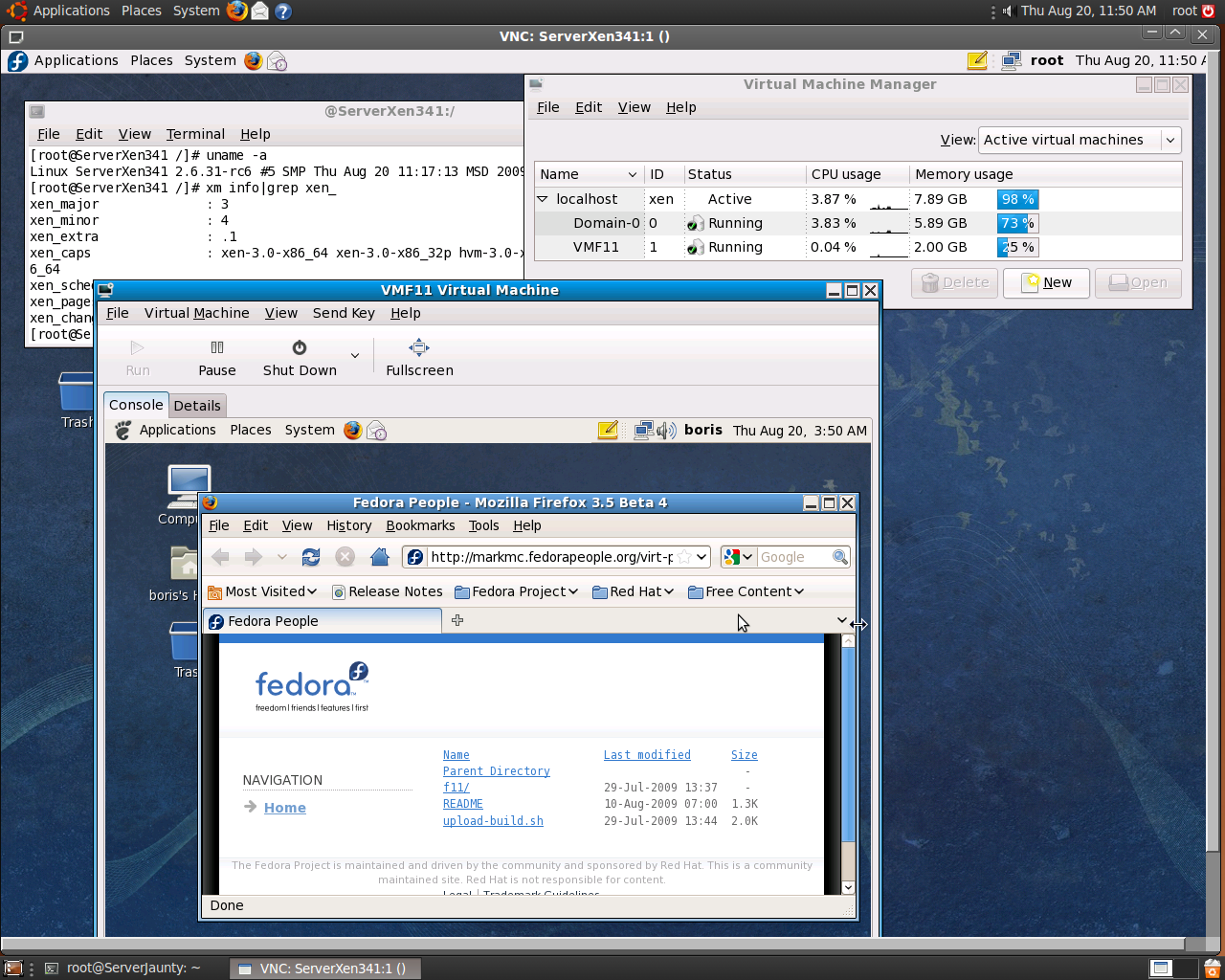
Task: Bookmark the page with the star icon
Action: coord(685,557)
